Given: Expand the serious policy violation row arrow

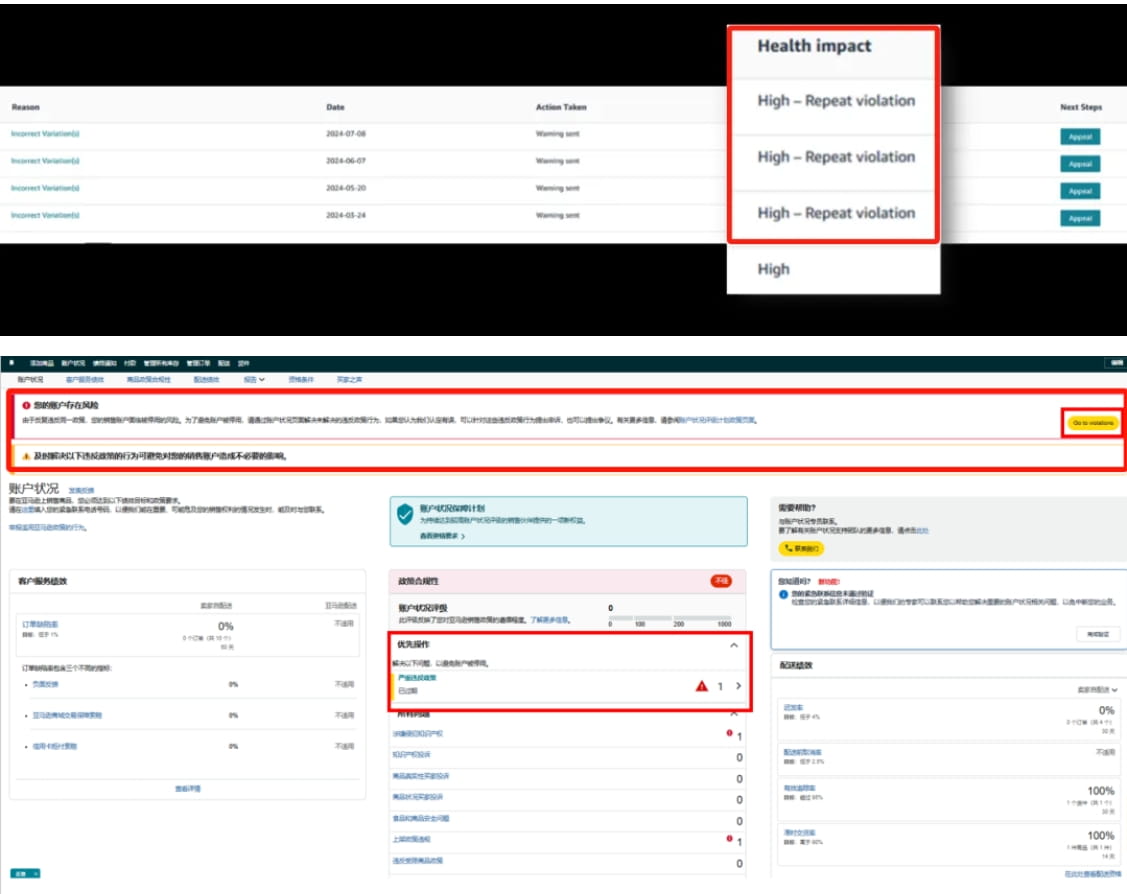Looking at the screenshot, I should pos(738,686).
